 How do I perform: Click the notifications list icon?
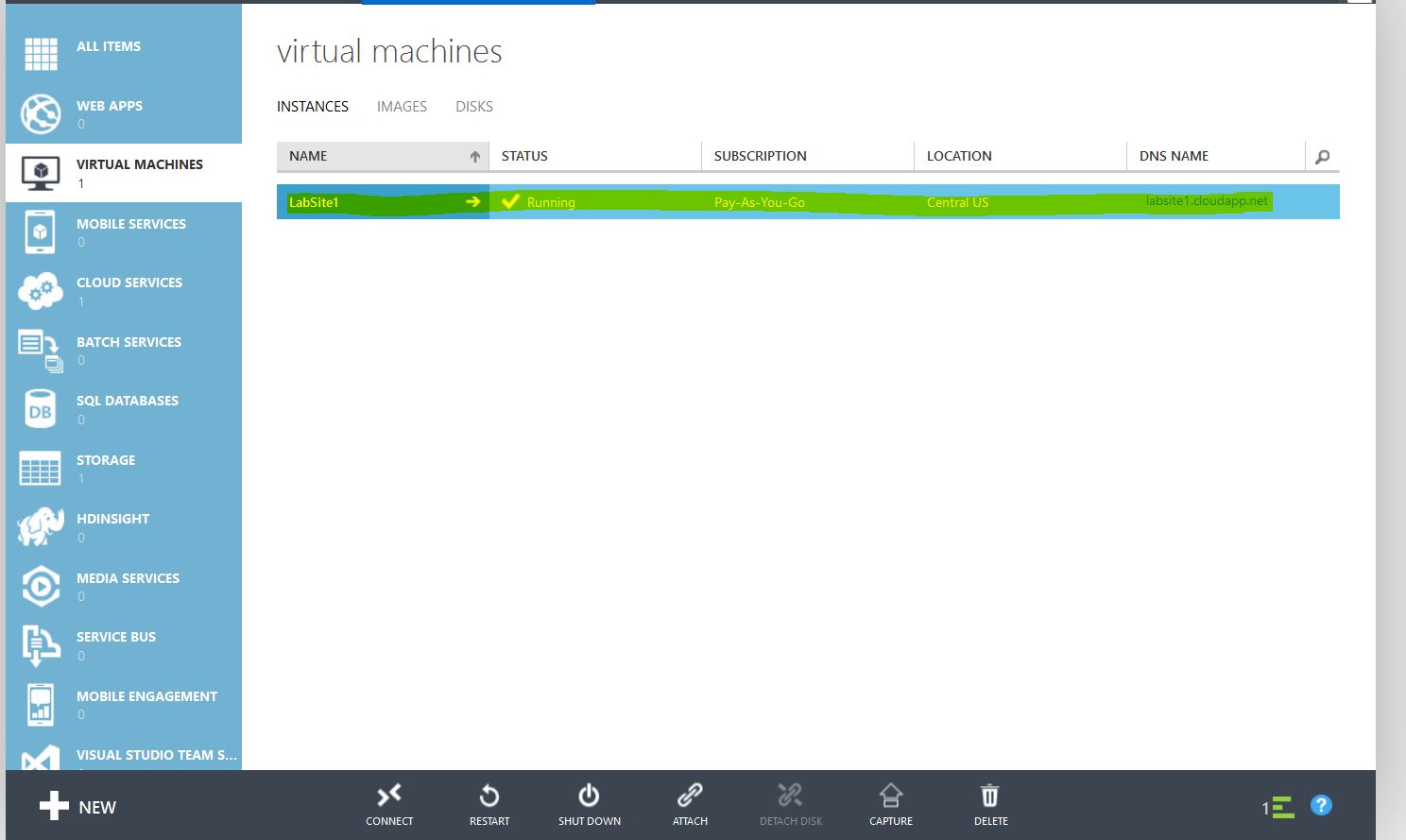click(x=1279, y=808)
